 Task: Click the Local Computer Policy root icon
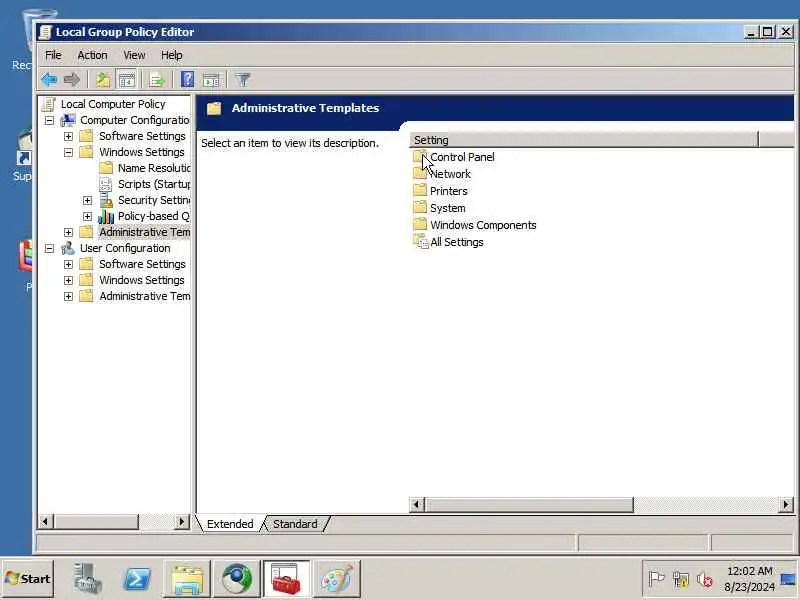click(x=48, y=104)
